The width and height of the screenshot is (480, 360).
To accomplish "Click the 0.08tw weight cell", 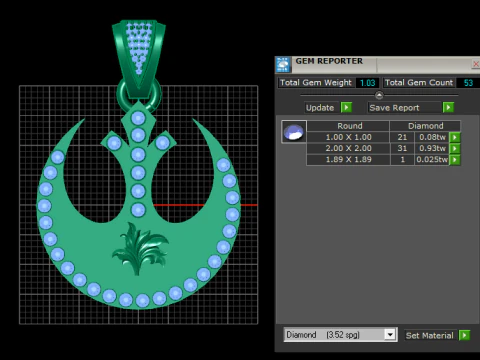I will [432, 137].
